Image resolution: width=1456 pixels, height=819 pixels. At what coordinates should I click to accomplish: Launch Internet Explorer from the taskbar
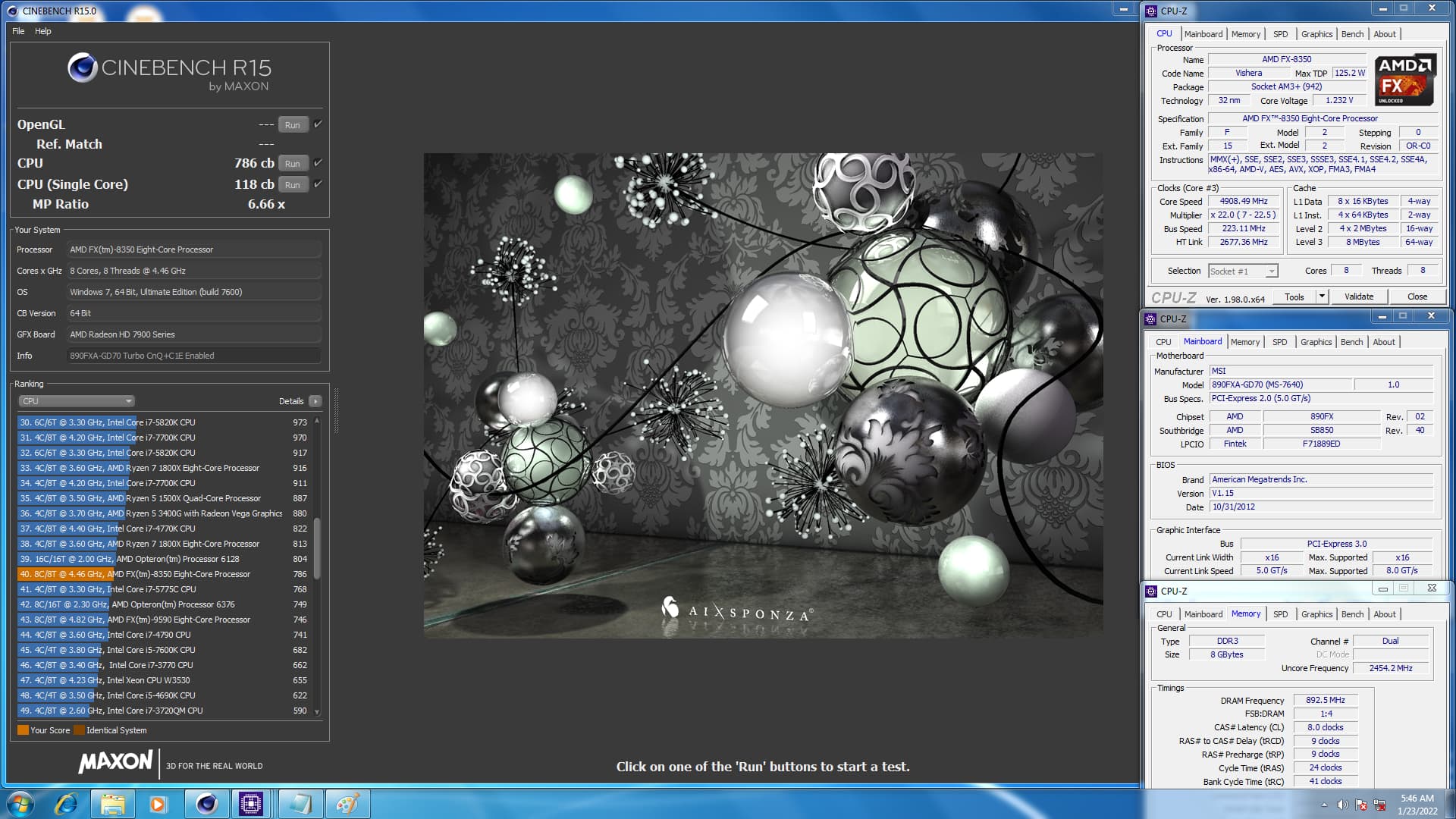coord(67,804)
